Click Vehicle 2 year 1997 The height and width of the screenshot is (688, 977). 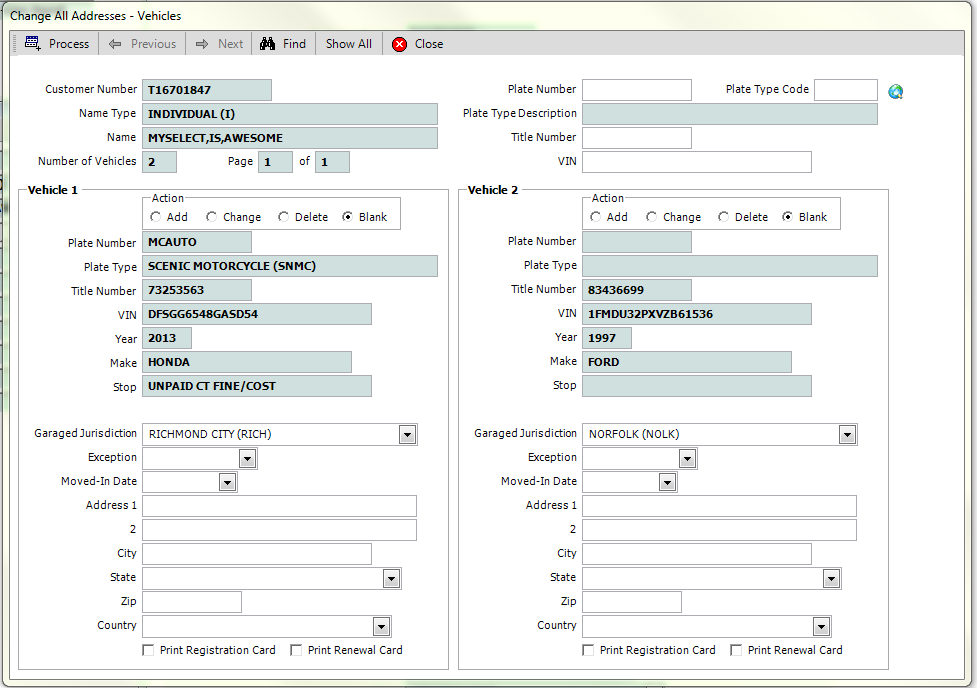pyautogui.click(x=607, y=338)
